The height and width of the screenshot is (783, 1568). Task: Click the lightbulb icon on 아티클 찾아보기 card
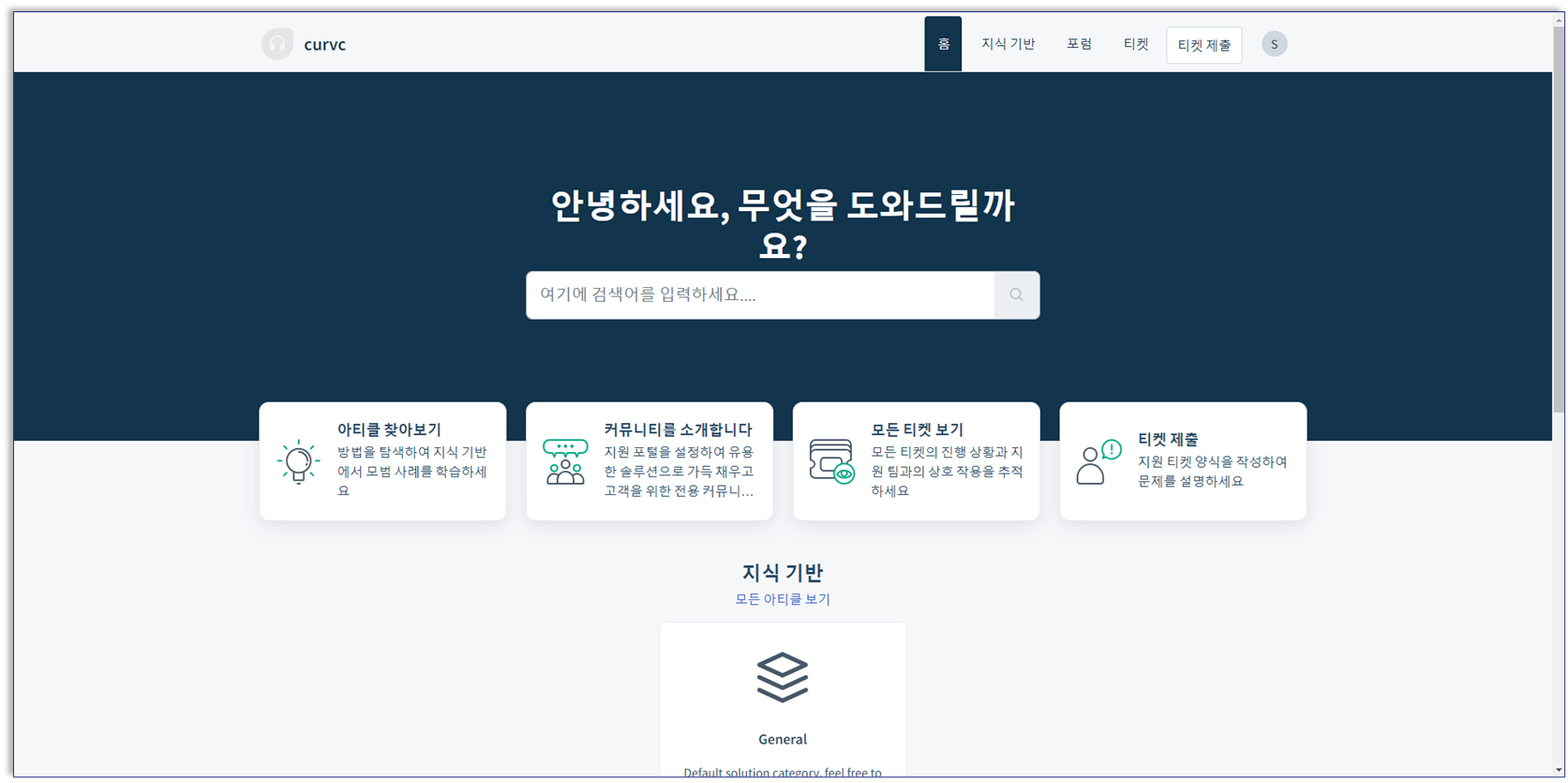[299, 461]
